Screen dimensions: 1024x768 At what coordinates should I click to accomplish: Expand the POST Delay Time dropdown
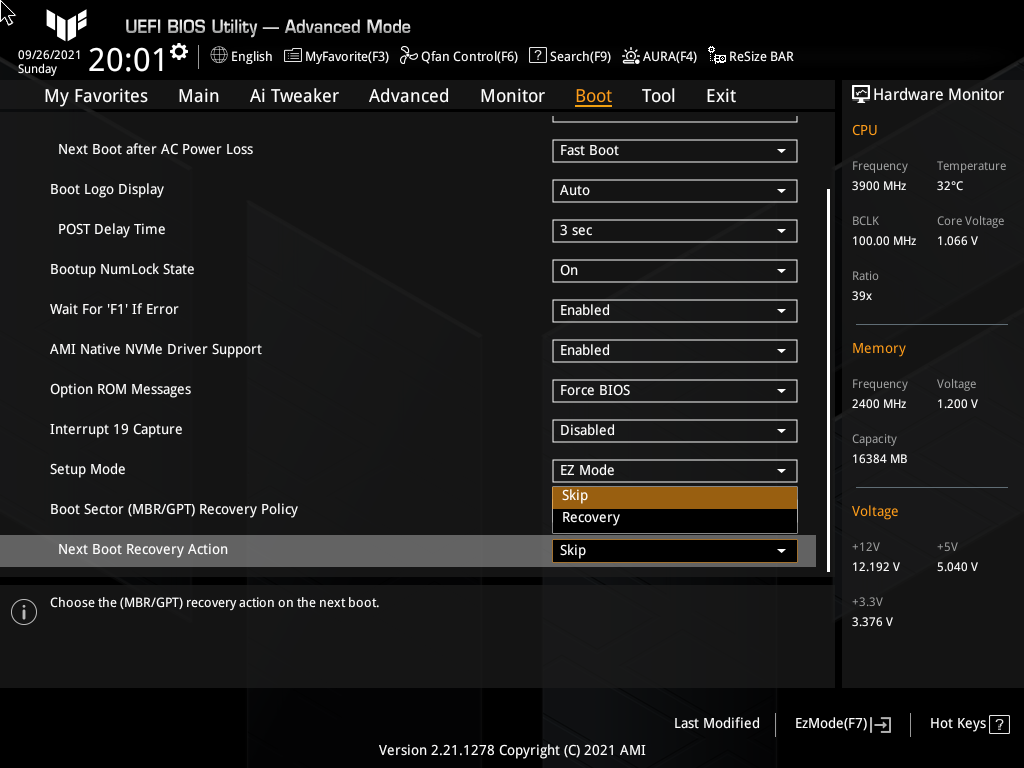673,230
